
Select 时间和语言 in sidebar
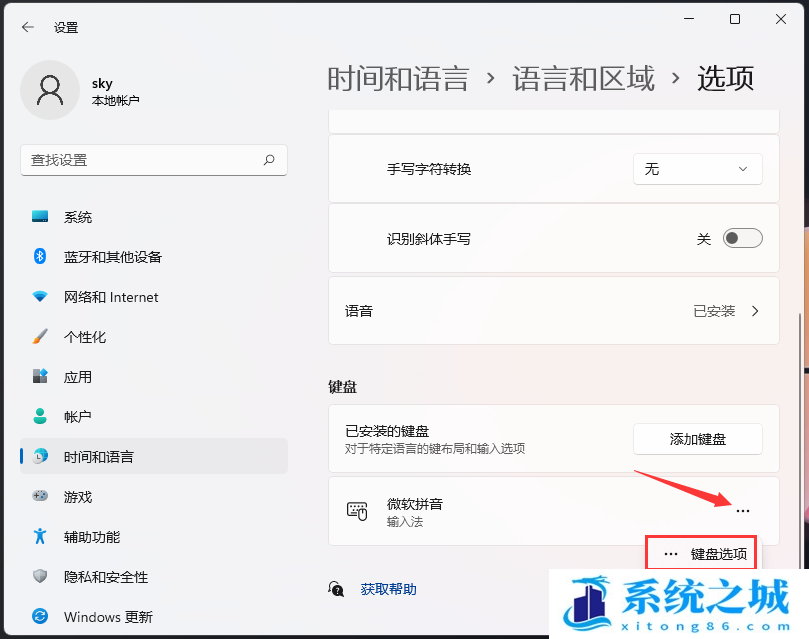tap(154, 456)
